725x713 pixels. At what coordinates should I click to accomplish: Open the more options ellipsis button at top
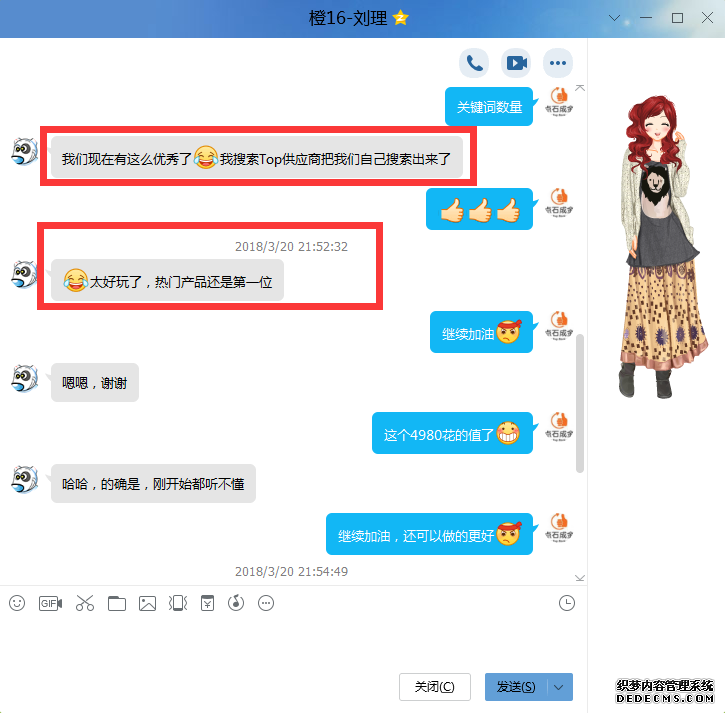[x=558, y=63]
